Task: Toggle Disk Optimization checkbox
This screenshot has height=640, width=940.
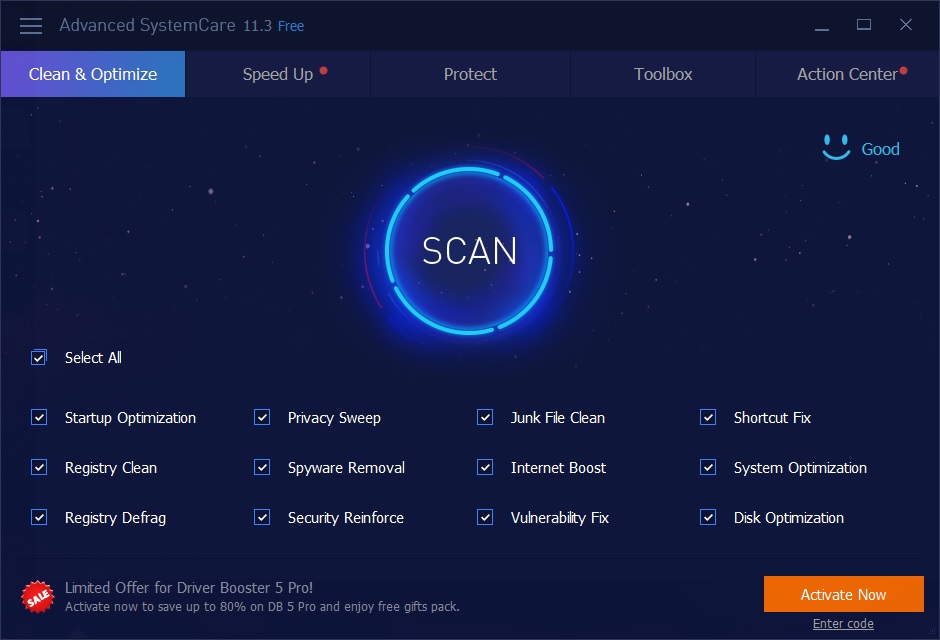Action: click(708, 517)
